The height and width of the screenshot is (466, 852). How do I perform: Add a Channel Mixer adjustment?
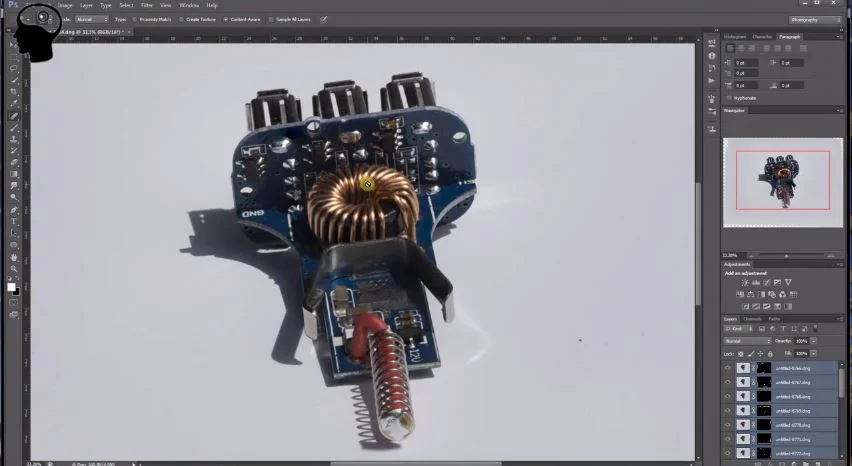pos(782,294)
